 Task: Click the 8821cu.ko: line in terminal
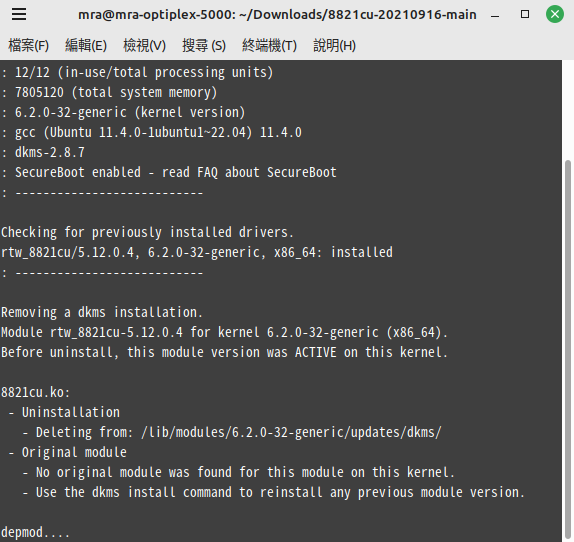36,392
